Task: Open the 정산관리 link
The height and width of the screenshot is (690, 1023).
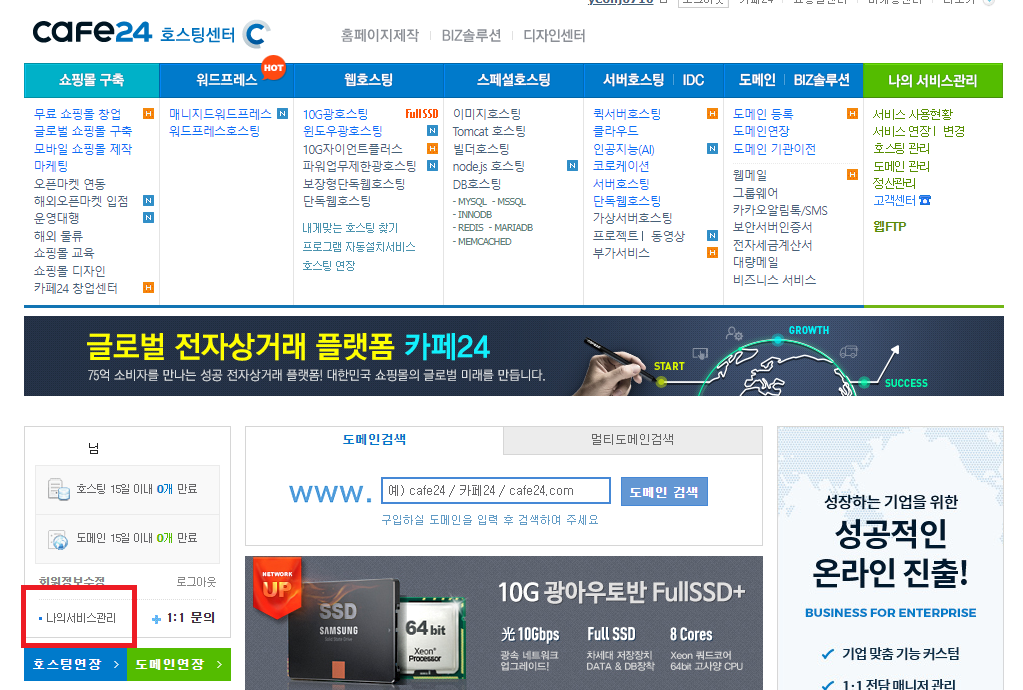Action: click(x=894, y=183)
